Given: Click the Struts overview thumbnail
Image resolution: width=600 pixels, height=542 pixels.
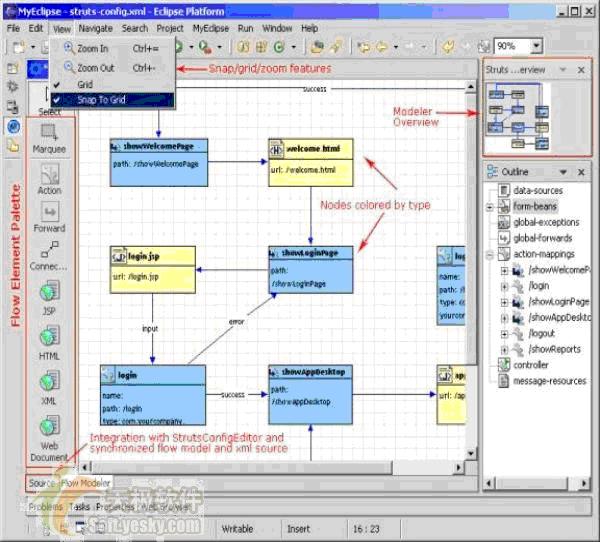Looking at the screenshot, I should tap(515, 112).
